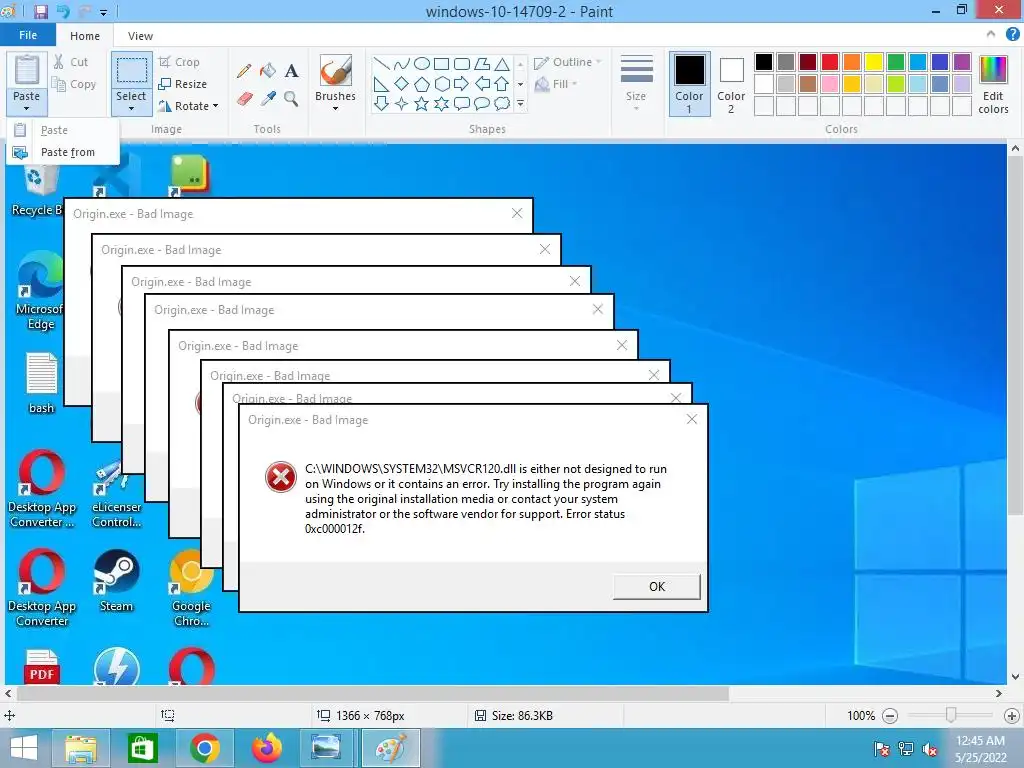The image size is (1024, 768).
Task: Pick the red color swatch
Action: (x=830, y=62)
